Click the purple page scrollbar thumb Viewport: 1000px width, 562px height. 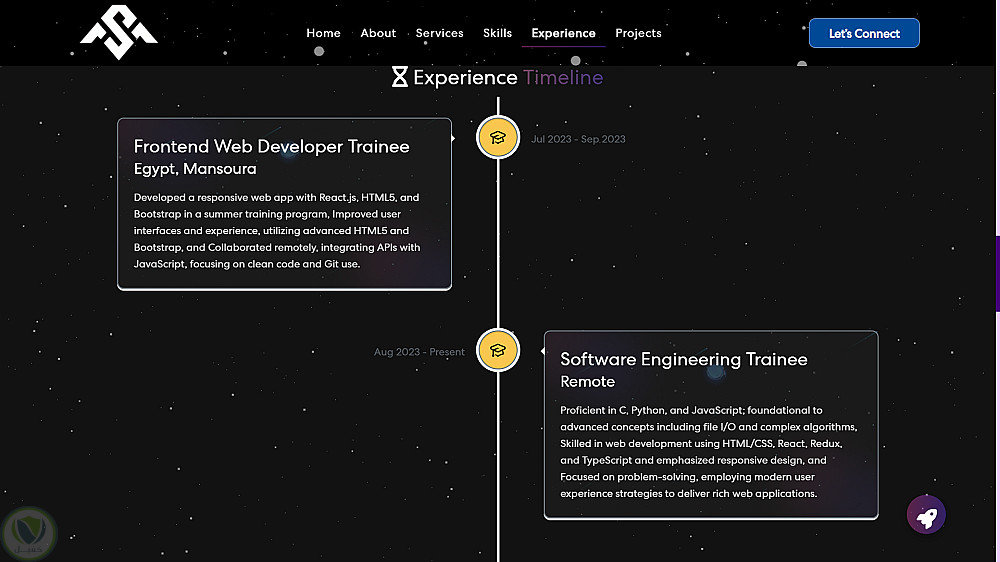pos(997,273)
